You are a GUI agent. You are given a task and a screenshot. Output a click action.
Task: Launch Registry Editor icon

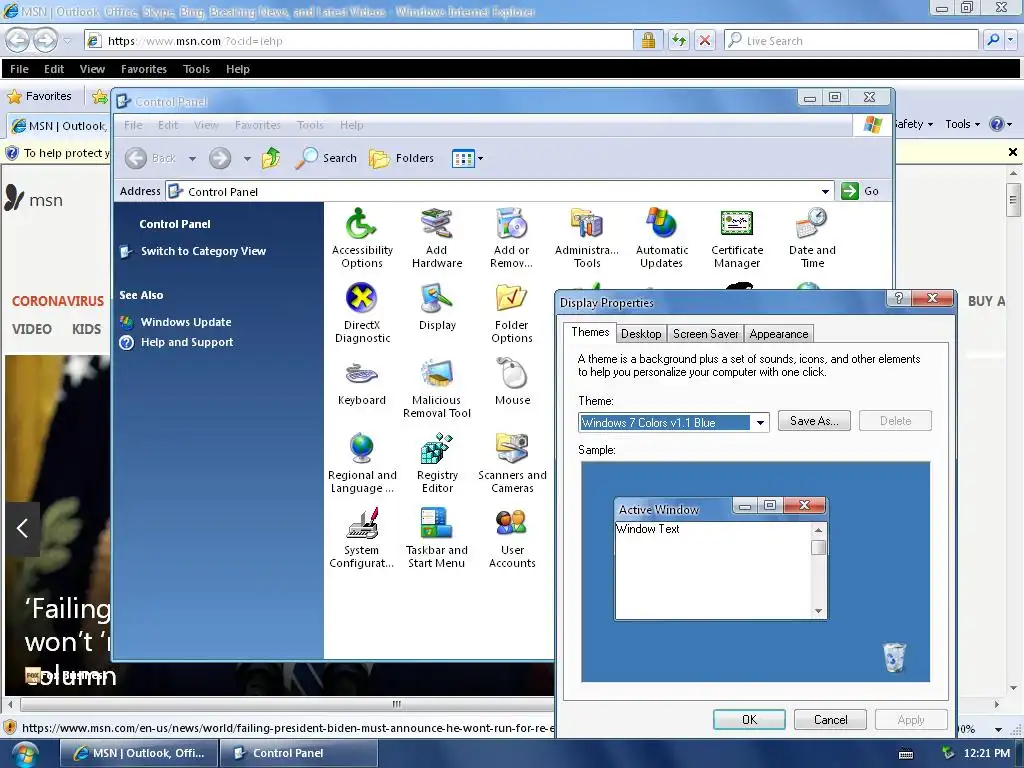437,463
